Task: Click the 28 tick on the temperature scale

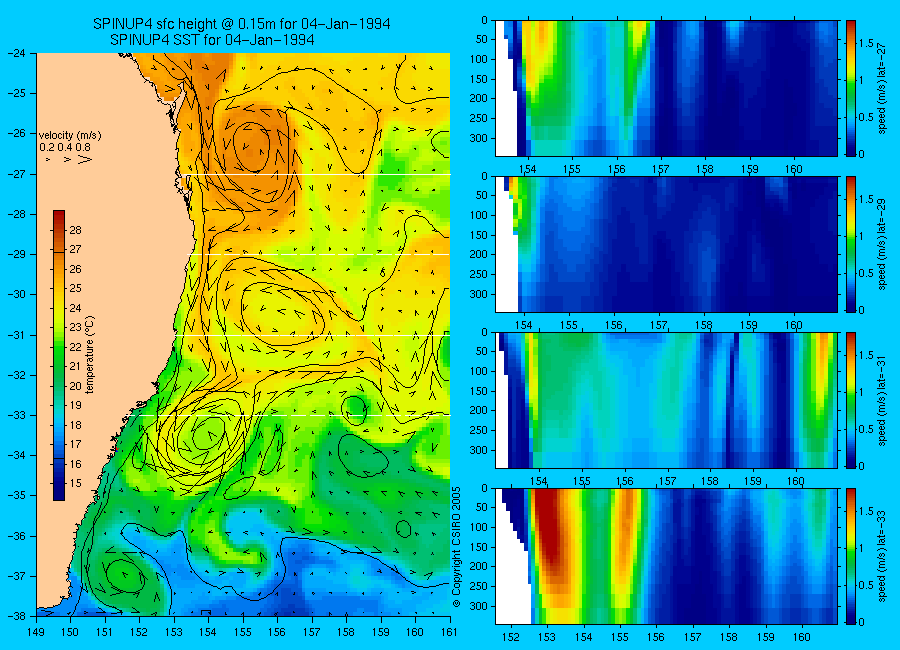Action: (x=75, y=230)
